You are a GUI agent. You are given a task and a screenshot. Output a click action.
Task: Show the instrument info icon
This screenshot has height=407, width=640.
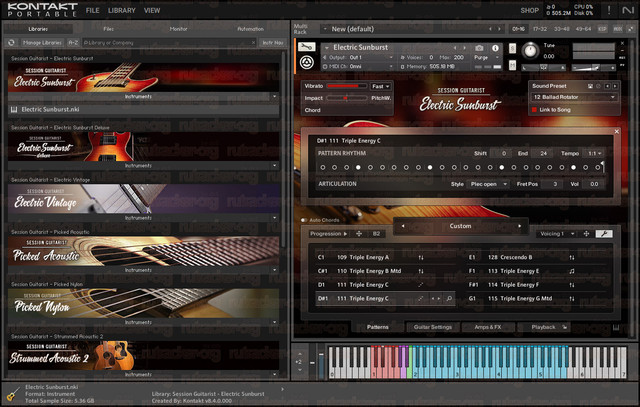point(495,48)
